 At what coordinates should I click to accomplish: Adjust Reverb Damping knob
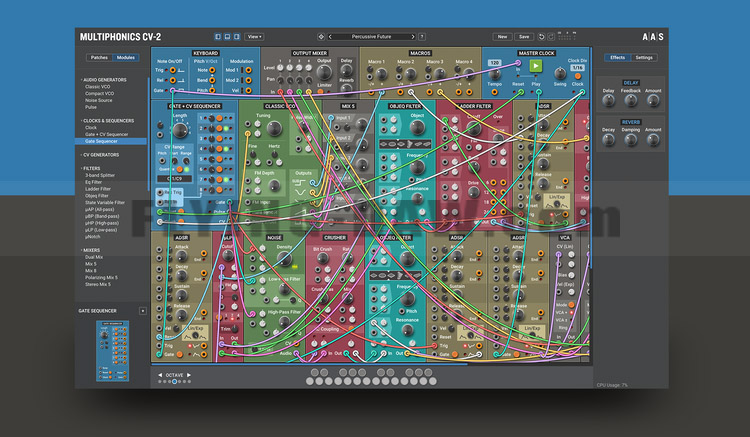pyautogui.click(x=630, y=139)
